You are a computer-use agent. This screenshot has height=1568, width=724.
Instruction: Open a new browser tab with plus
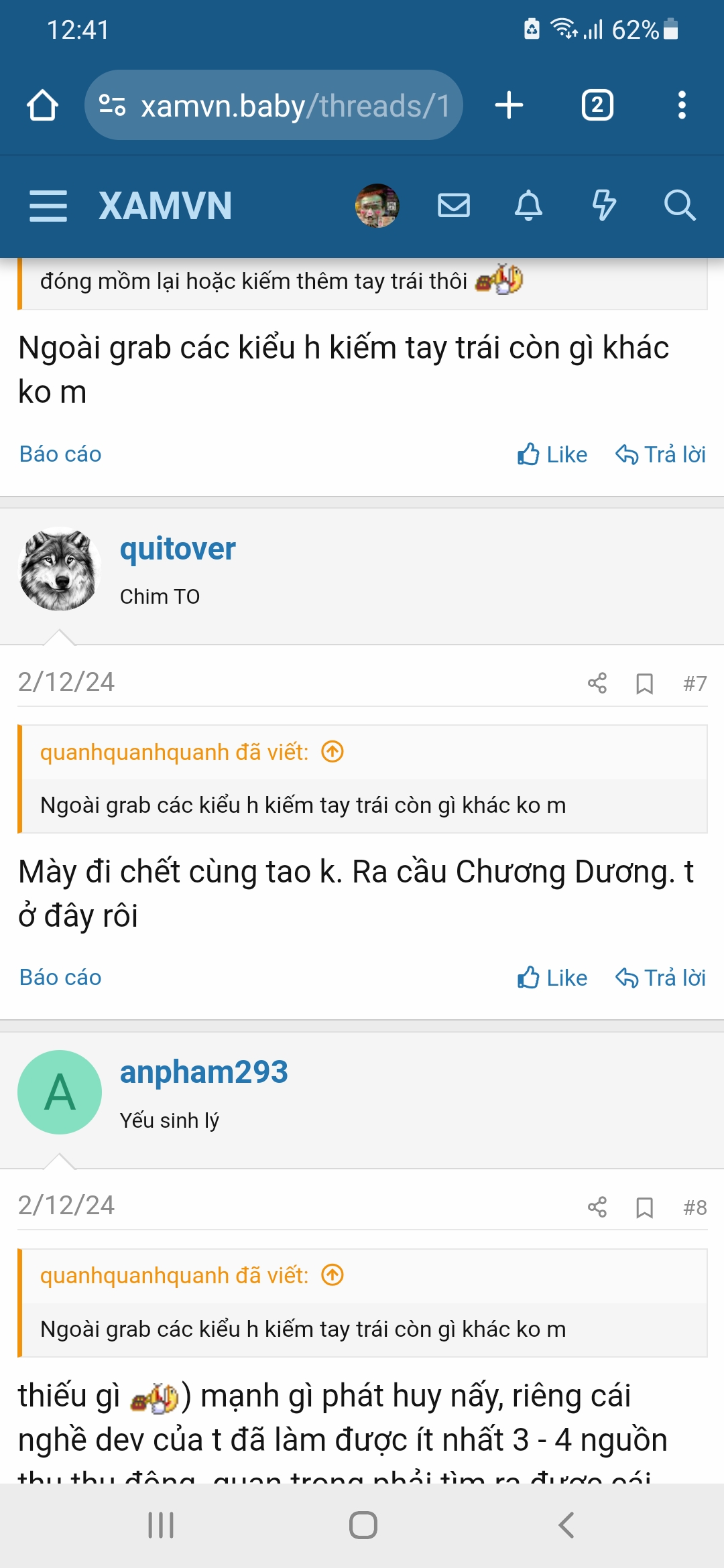[x=509, y=105]
